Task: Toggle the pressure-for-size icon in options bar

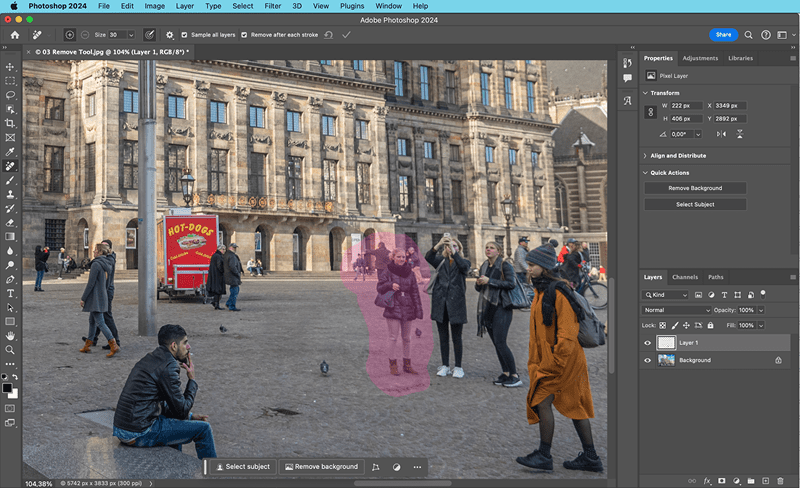Action: coord(149,35)
